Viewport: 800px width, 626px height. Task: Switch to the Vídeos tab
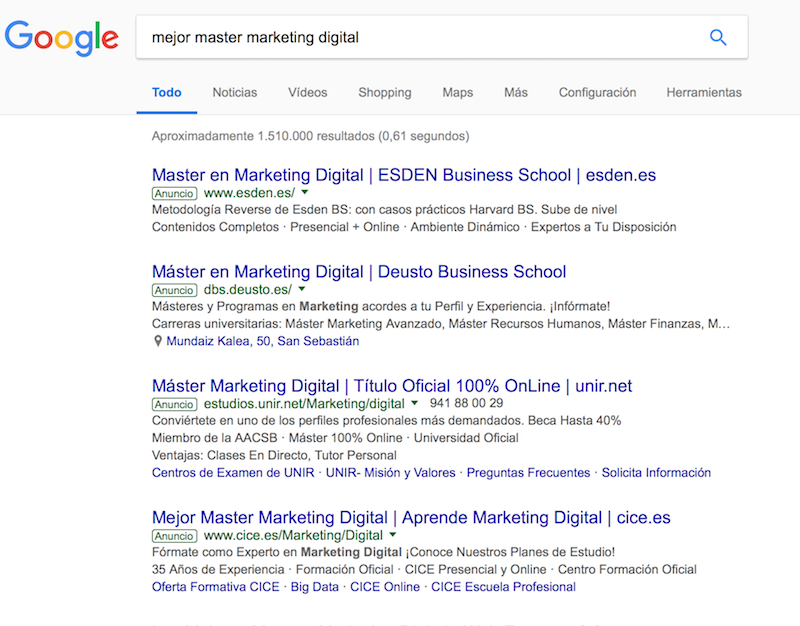click(x=307, y=92)
